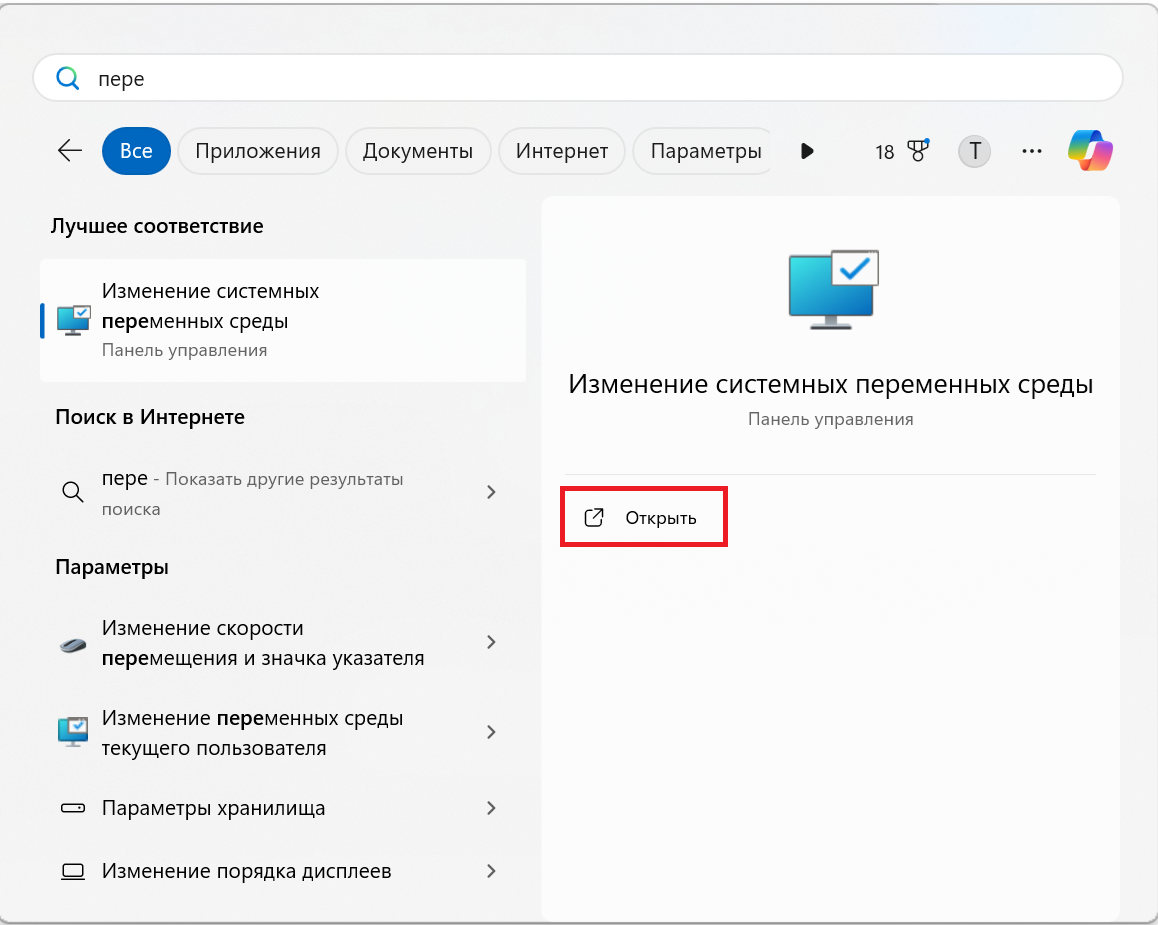Expand more filter categories with the arrow
This screenshot has width=1158, height=925.
(807, 150)
